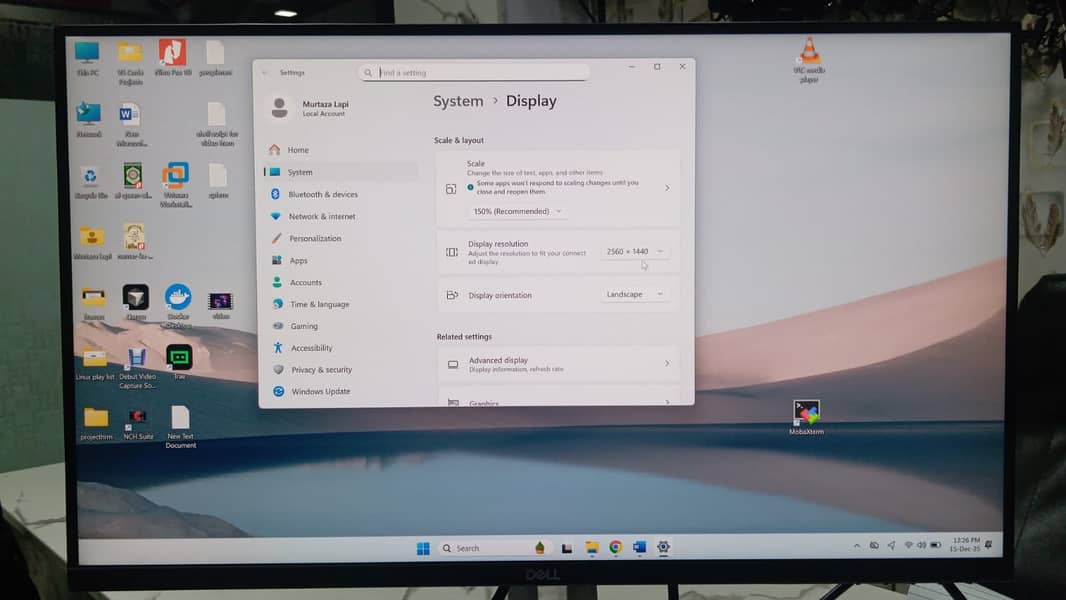Screen dimensions: 1066x600
Task: Select Bluetooth & devices in sidebar
Action: [322, 194]
